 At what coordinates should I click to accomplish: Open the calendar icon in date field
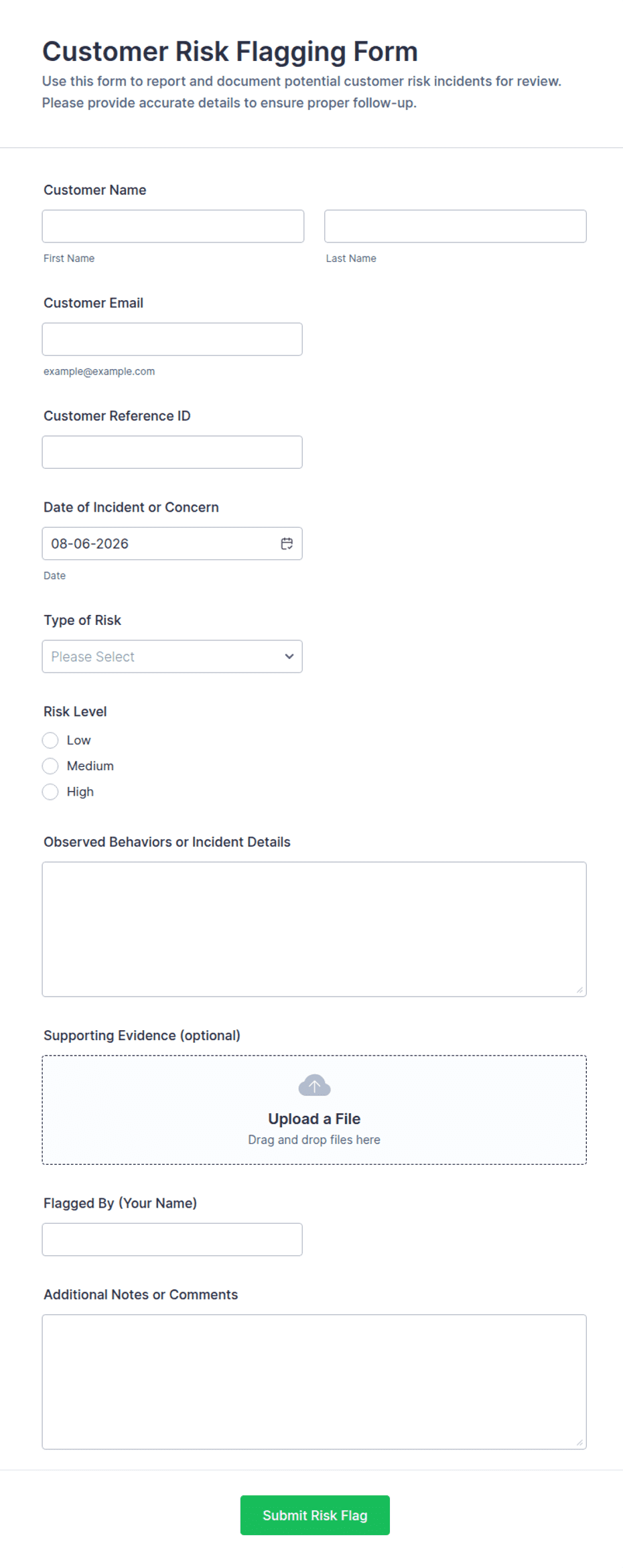(x=287, y=544)
